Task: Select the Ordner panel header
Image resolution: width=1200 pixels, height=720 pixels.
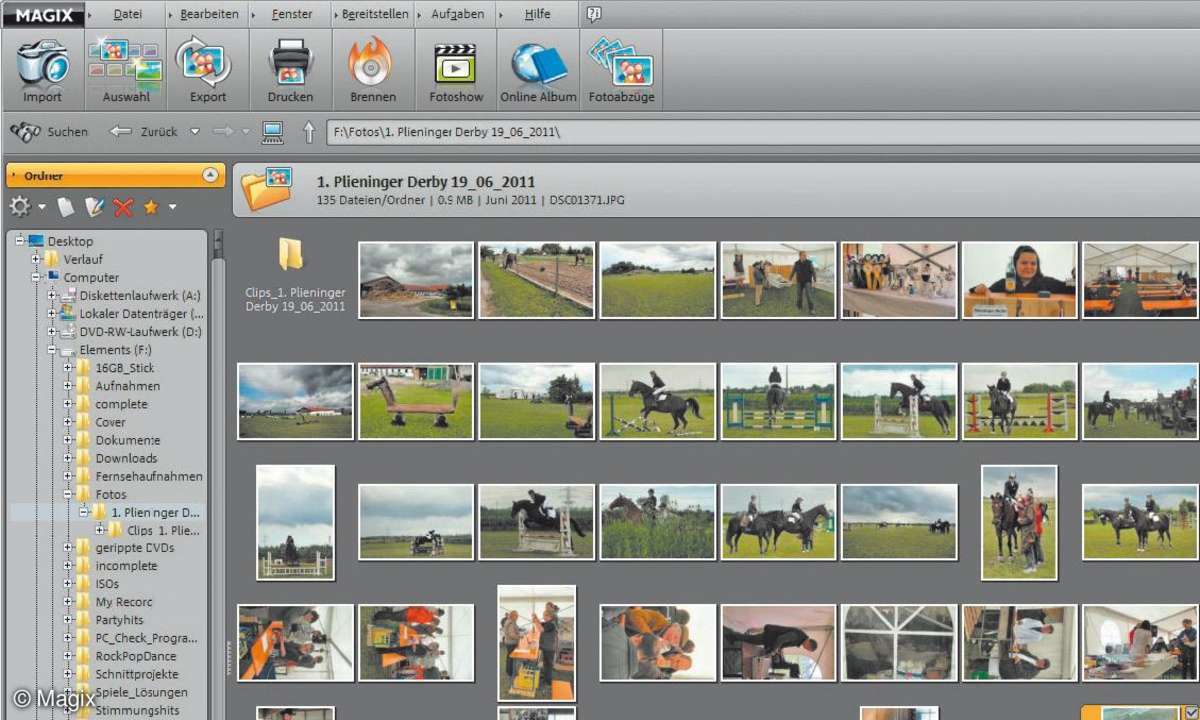Action: pyautogui.click(x=115, y=175)
